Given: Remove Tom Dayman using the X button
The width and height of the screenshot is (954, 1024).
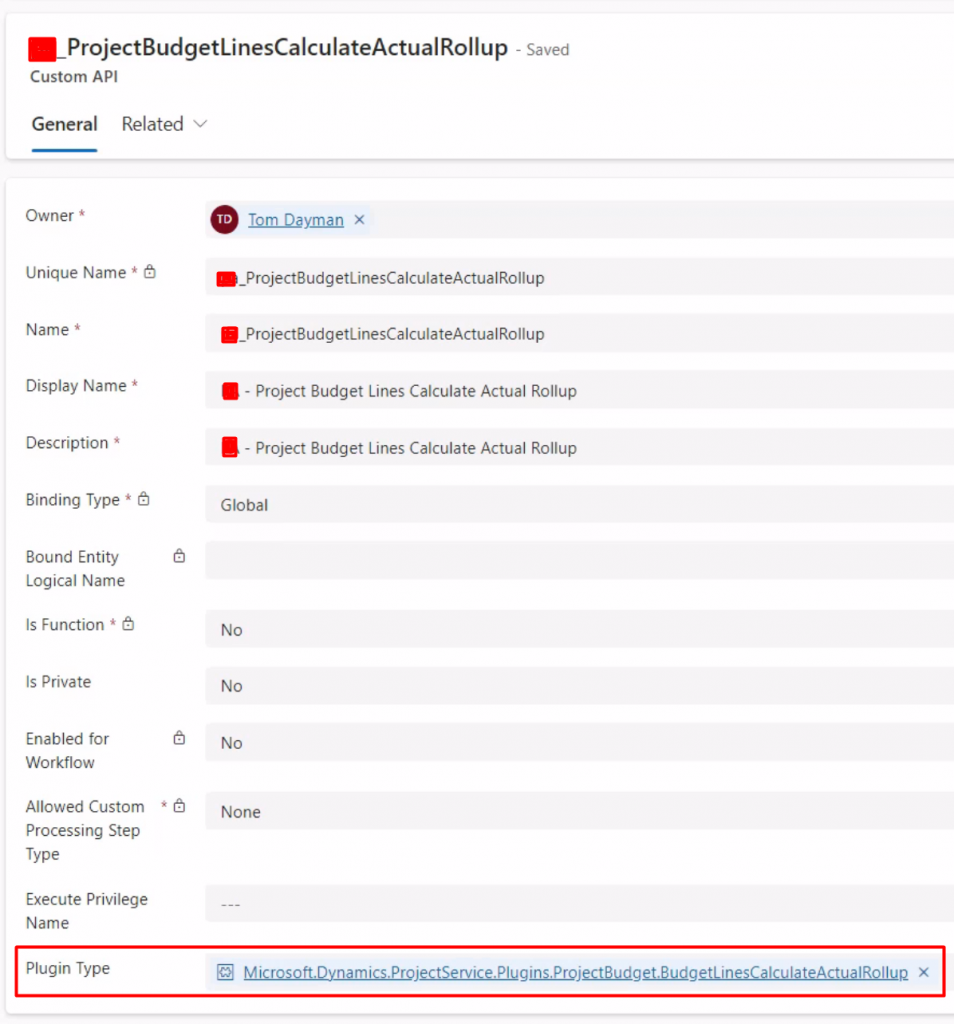Looking at the screenshot, I should [x=359, y=220].
